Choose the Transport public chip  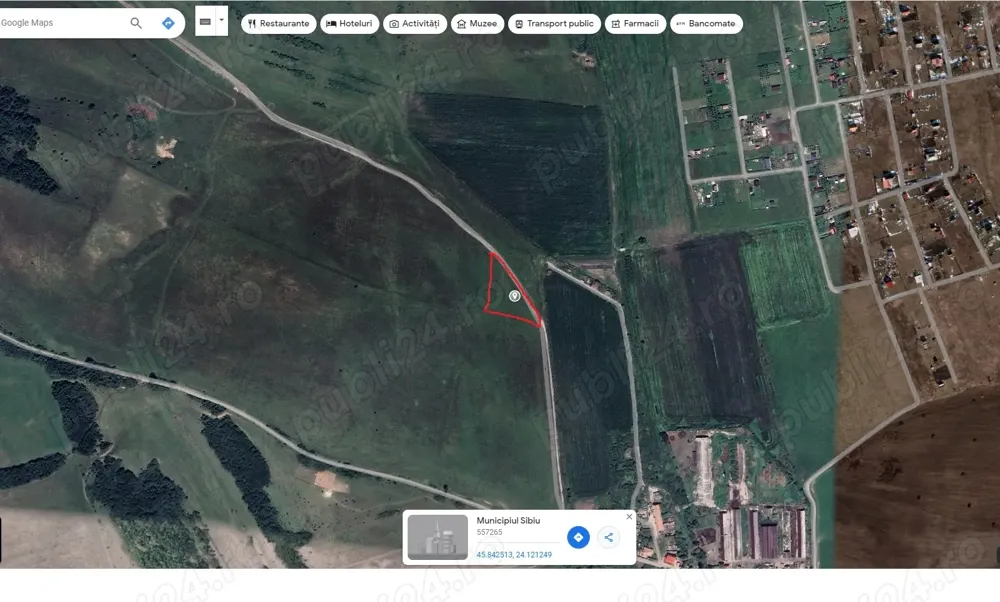click(x=554, y=24)
